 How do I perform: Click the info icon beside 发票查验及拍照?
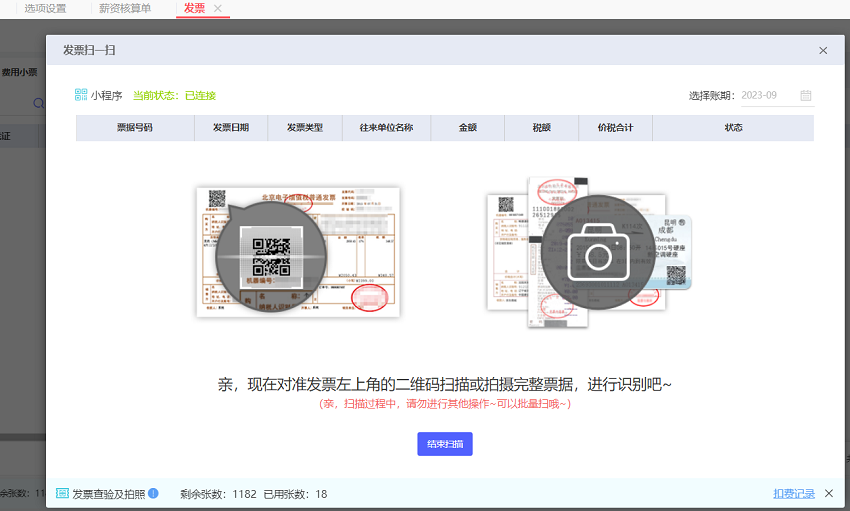click(x=153, y=493)
